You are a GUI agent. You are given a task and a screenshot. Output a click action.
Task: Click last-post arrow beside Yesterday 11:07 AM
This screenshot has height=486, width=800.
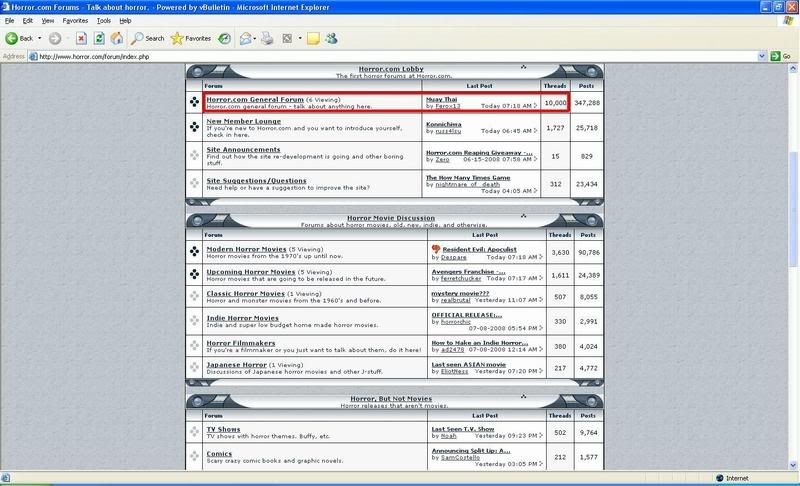coord(541,300)
